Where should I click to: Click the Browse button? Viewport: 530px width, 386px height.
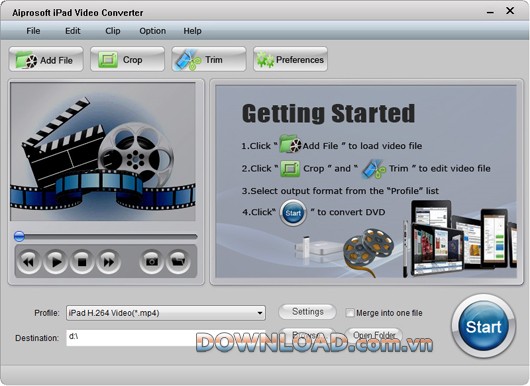307,335
